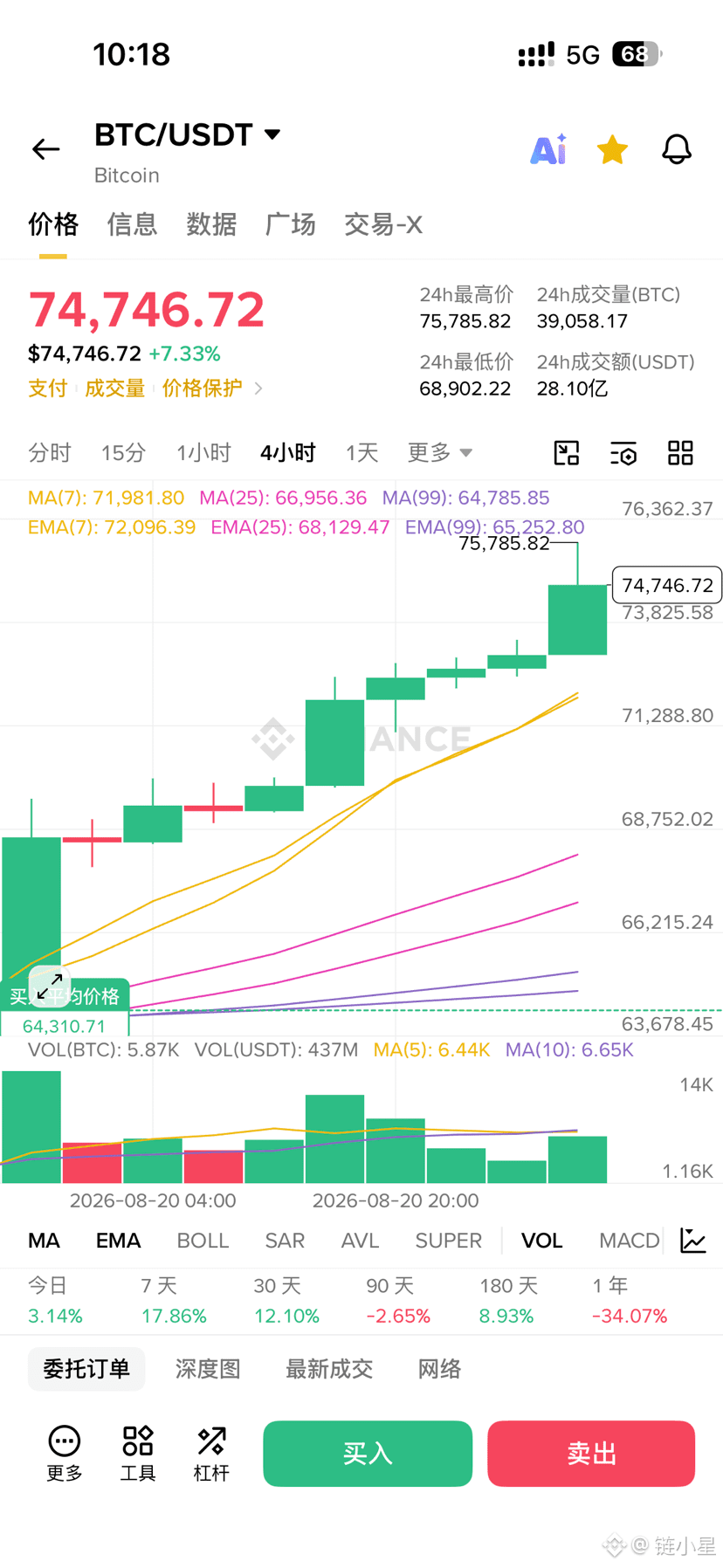Toggle the MA indicator
This screenshot has height=1568, width=723.
45,1241
